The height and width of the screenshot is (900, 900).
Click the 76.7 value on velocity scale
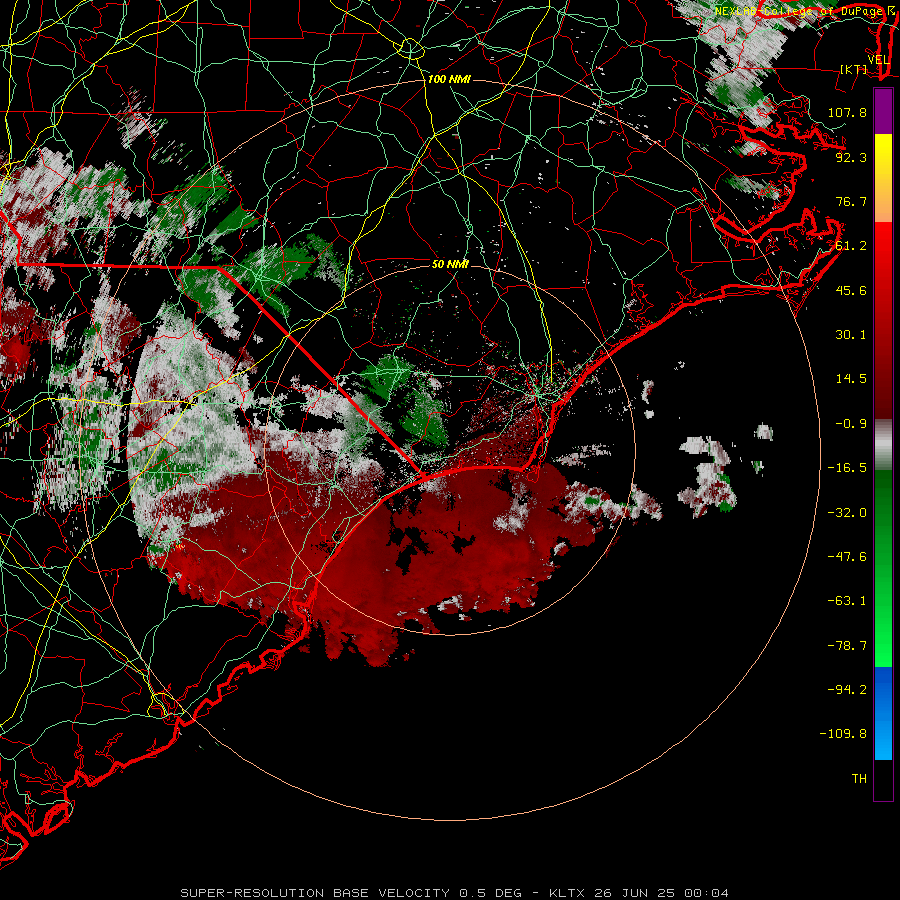point(851,201)
